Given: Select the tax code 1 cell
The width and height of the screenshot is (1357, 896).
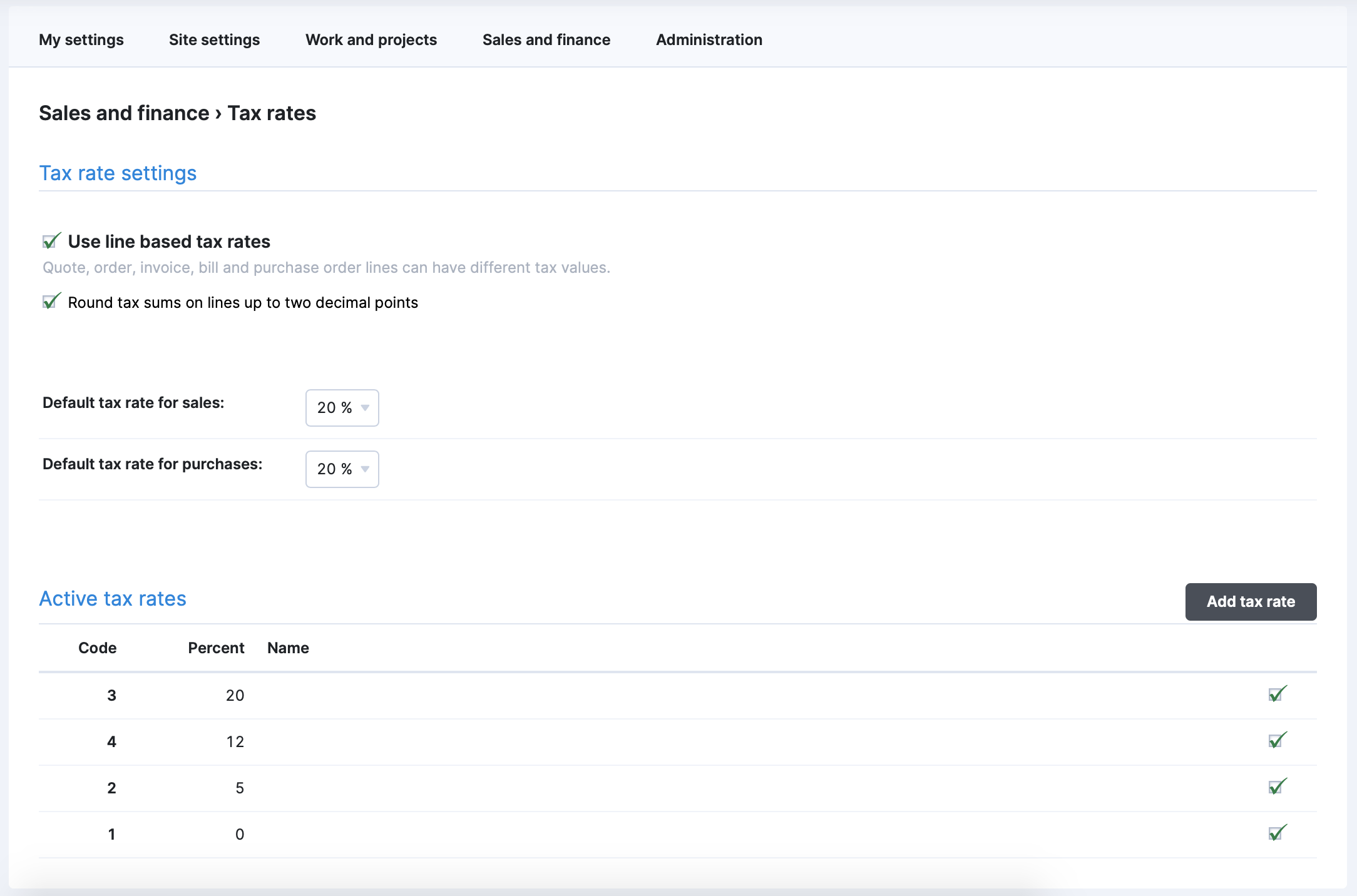Looking at the screenshot, I should 111,834.
